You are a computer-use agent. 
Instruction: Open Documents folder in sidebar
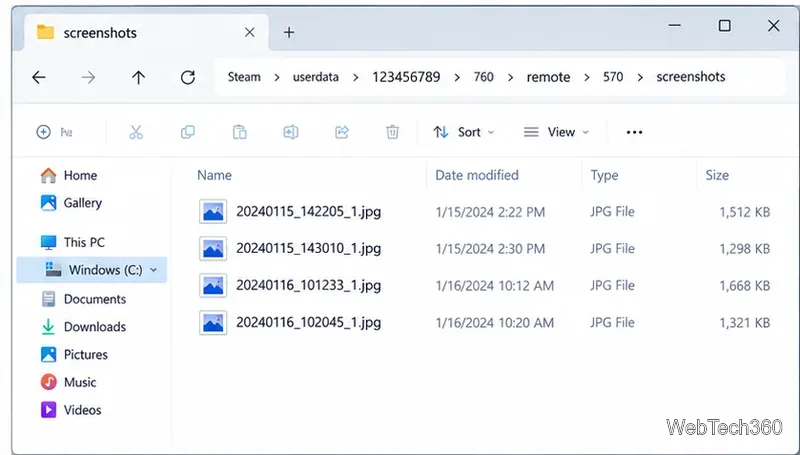tap(84, 299)
